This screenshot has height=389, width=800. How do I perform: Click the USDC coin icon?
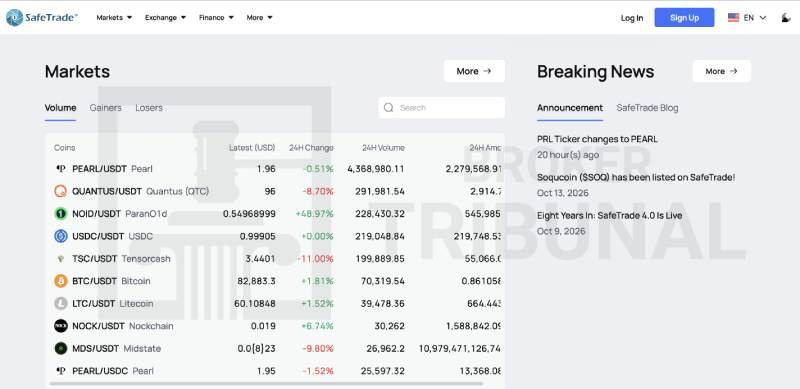click(61, 236)
